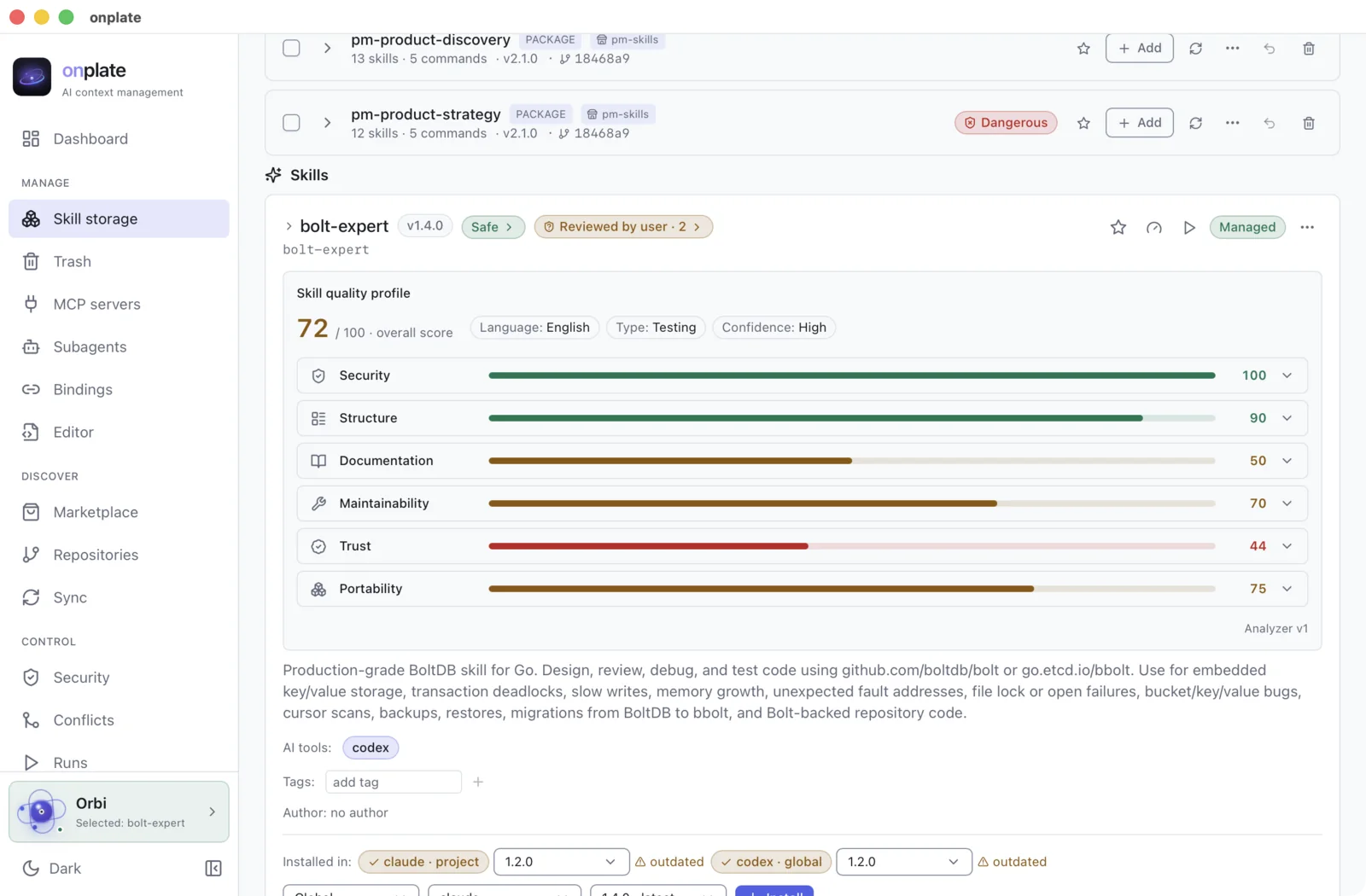Open Reviewed by user badge
Viewport: 1366px width, 896px height.
(x=623, y=227)
